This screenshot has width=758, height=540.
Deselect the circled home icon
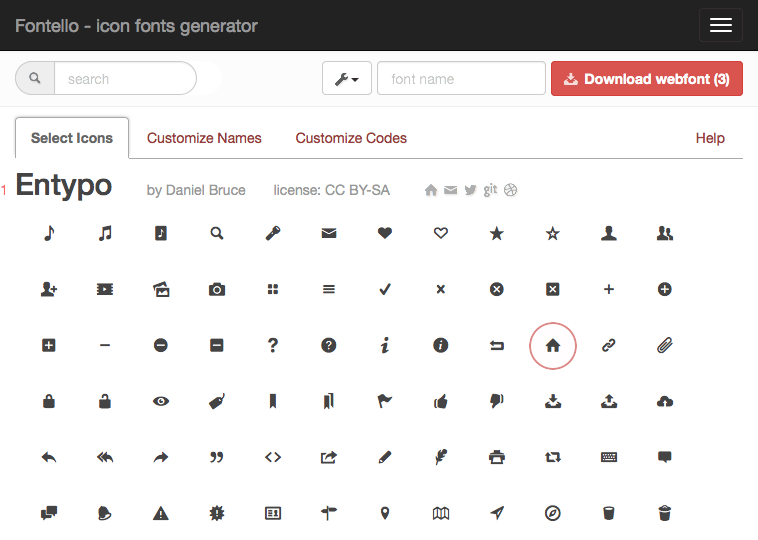553,346
